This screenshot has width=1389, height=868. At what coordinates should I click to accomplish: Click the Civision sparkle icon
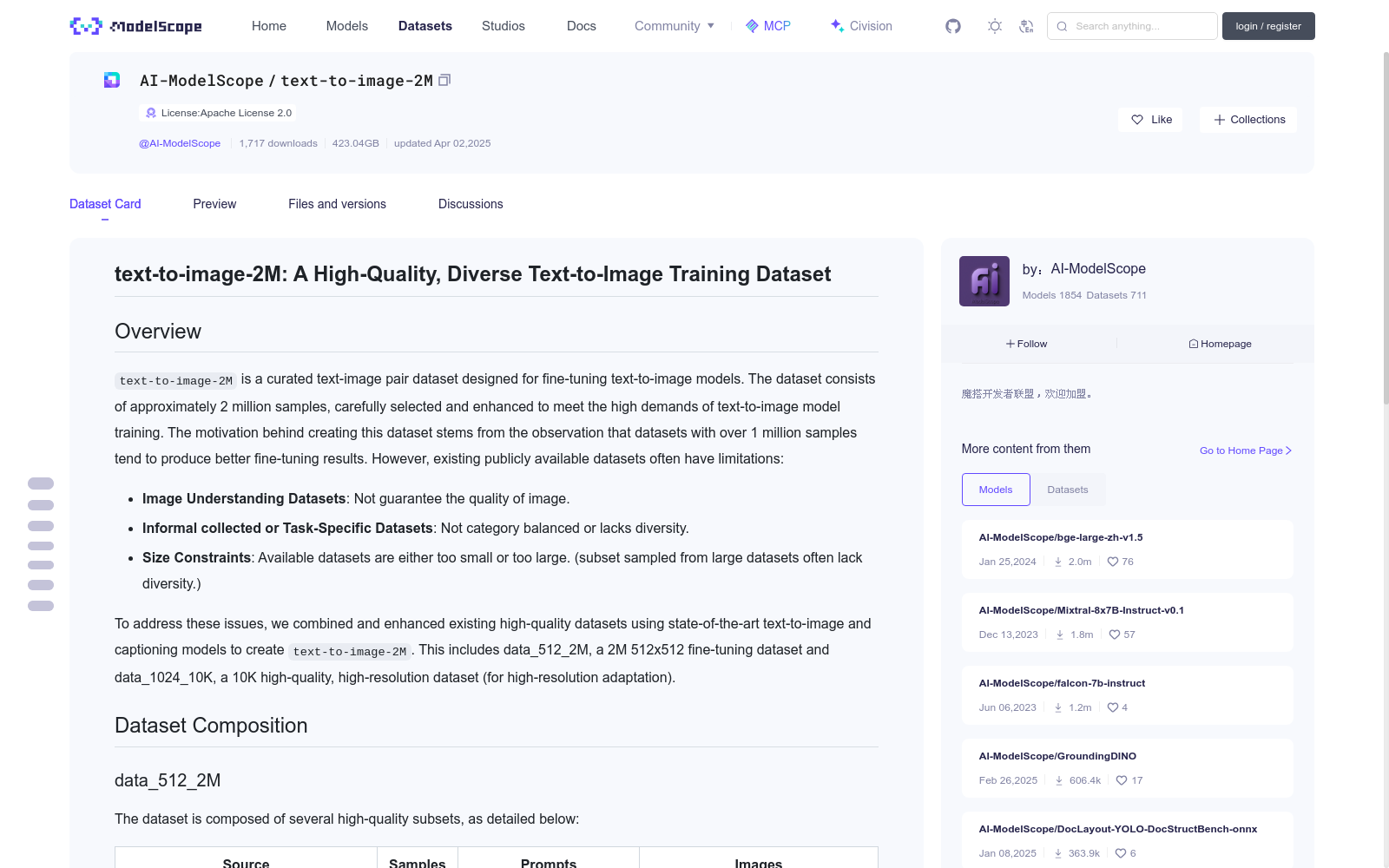point(837,26)
